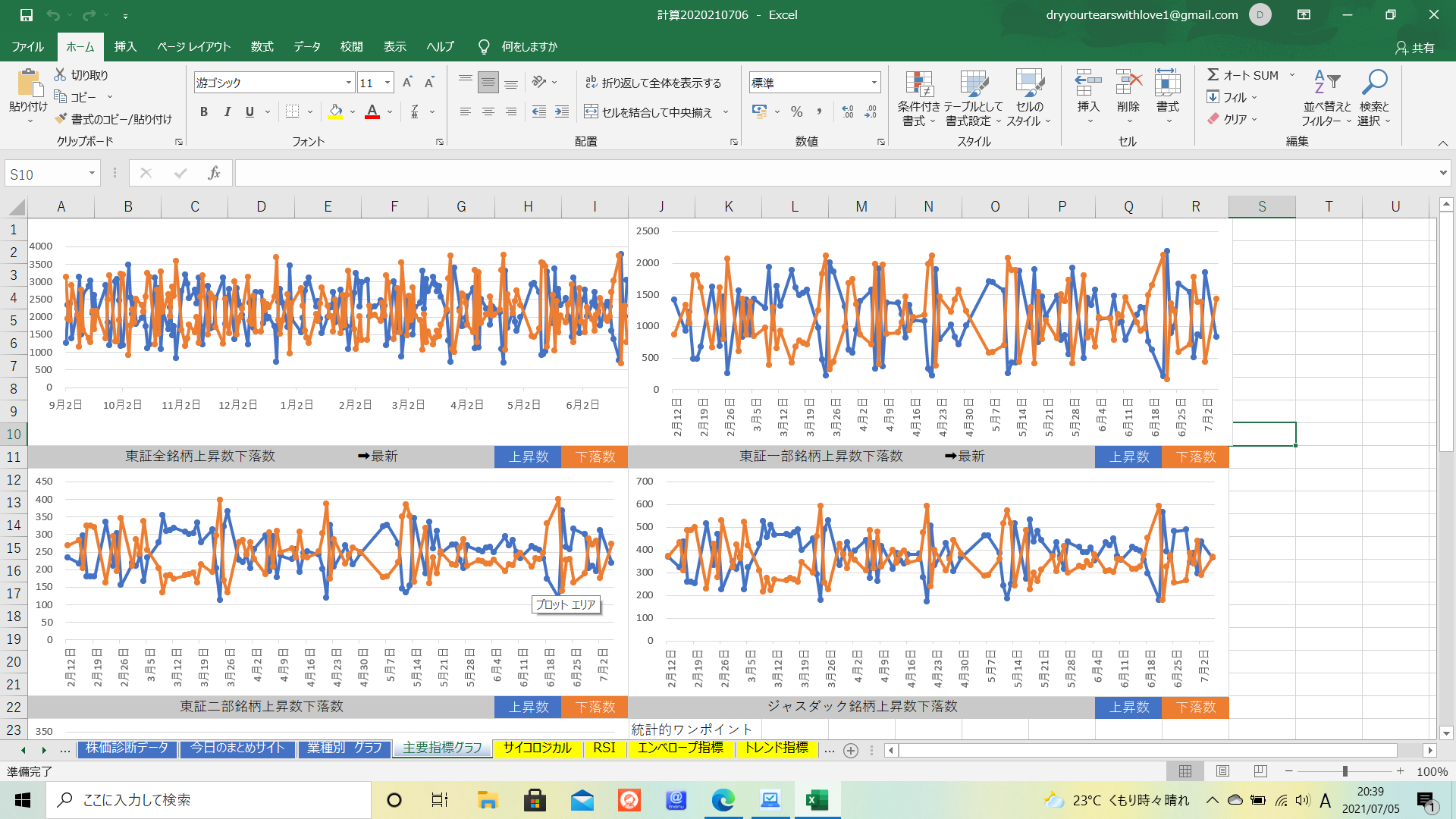The image size is (1456, 819).
Task: Toggle bold formatting button
Action: click(203, 112)
